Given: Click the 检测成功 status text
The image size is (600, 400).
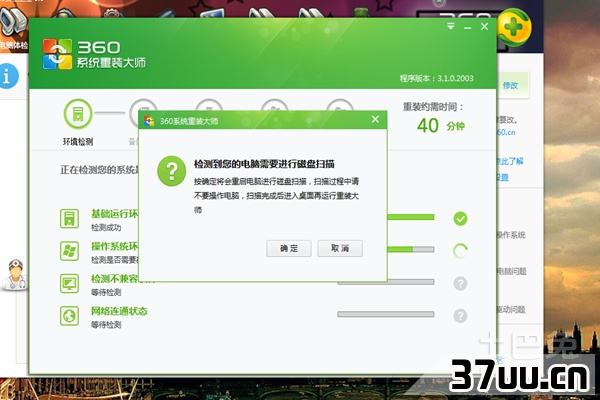Looking at the screenshot, I should point(106,228).
